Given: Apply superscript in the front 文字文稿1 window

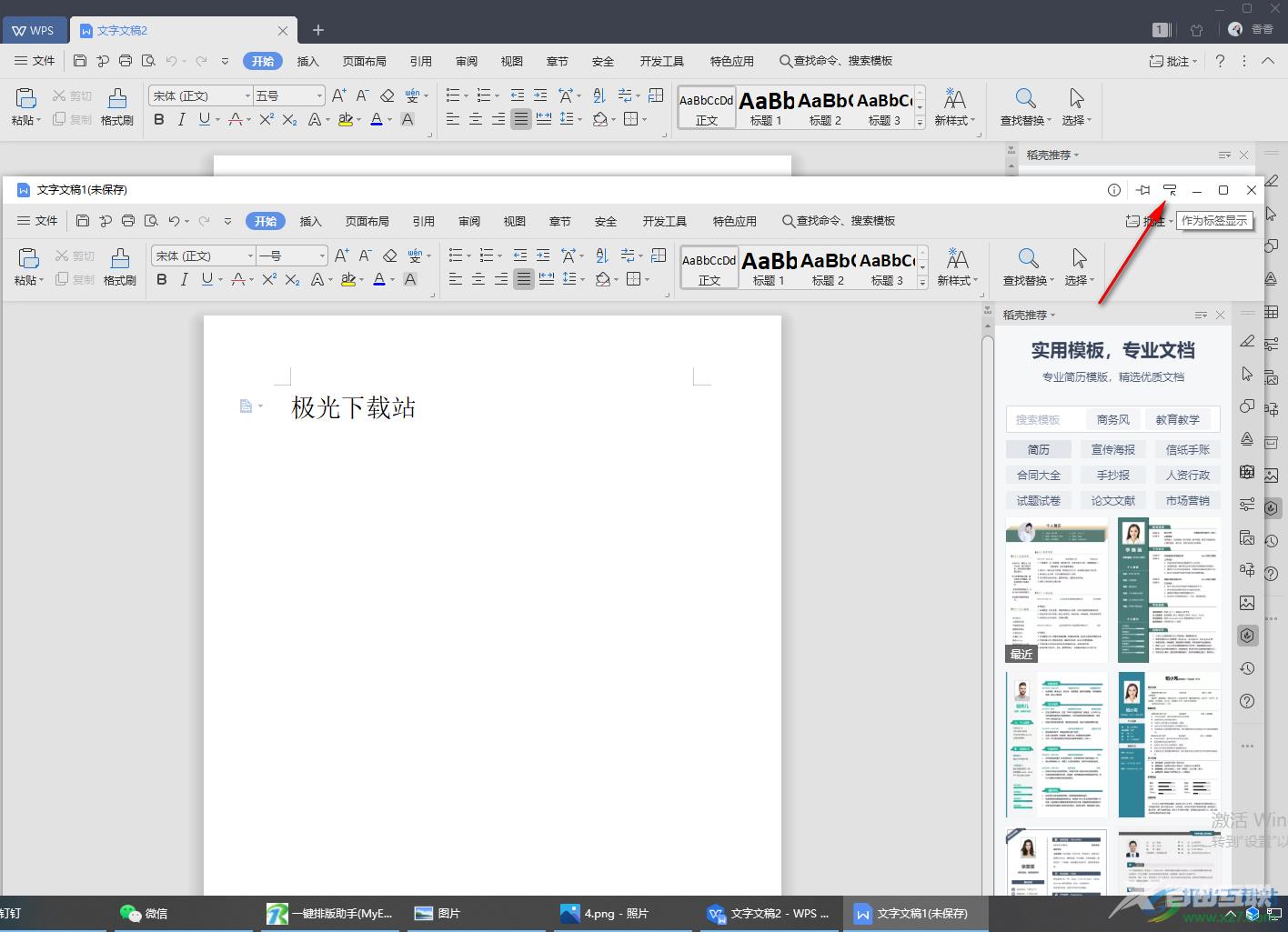Looking at the screenshot, I should (x=268, y=280).
